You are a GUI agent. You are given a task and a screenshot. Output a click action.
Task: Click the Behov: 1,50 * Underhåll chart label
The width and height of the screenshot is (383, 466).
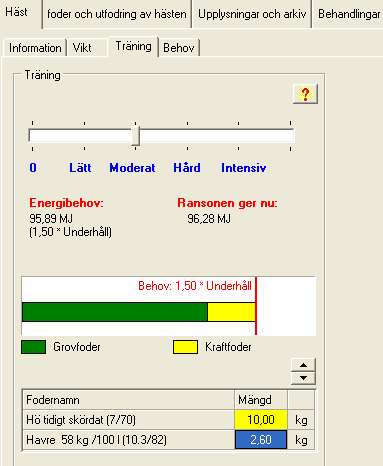click(x=195, y=286)
